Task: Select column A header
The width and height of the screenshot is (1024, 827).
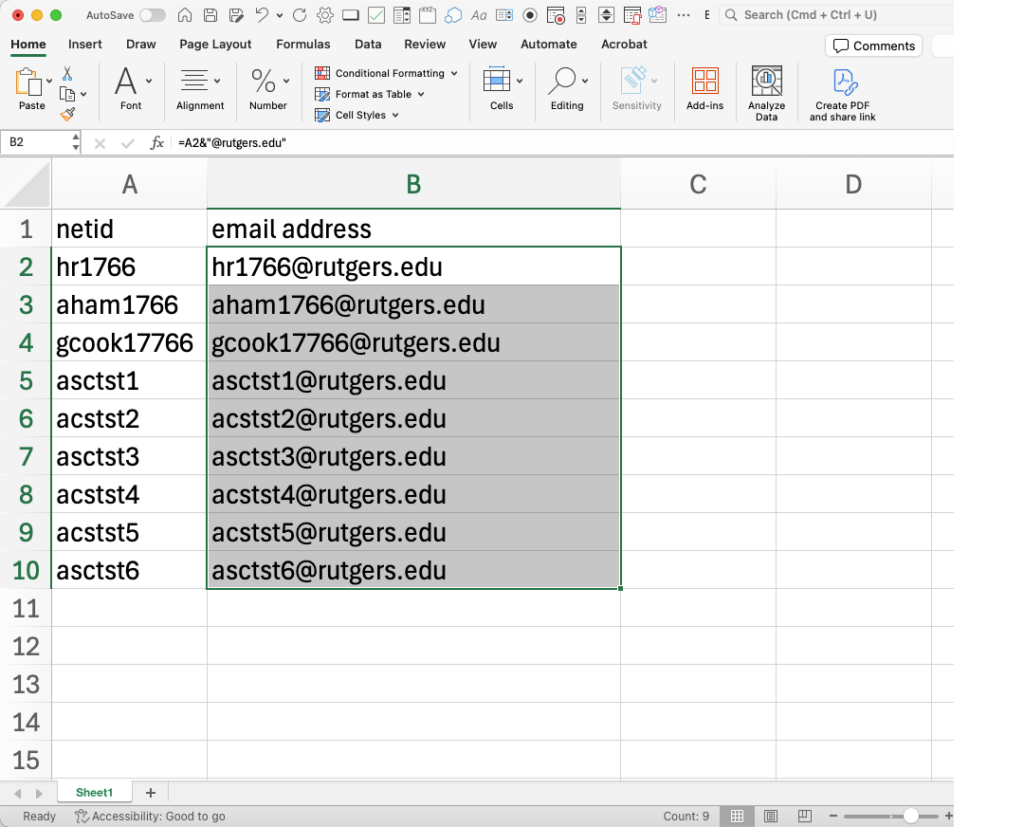Action: tap(129, 185)
